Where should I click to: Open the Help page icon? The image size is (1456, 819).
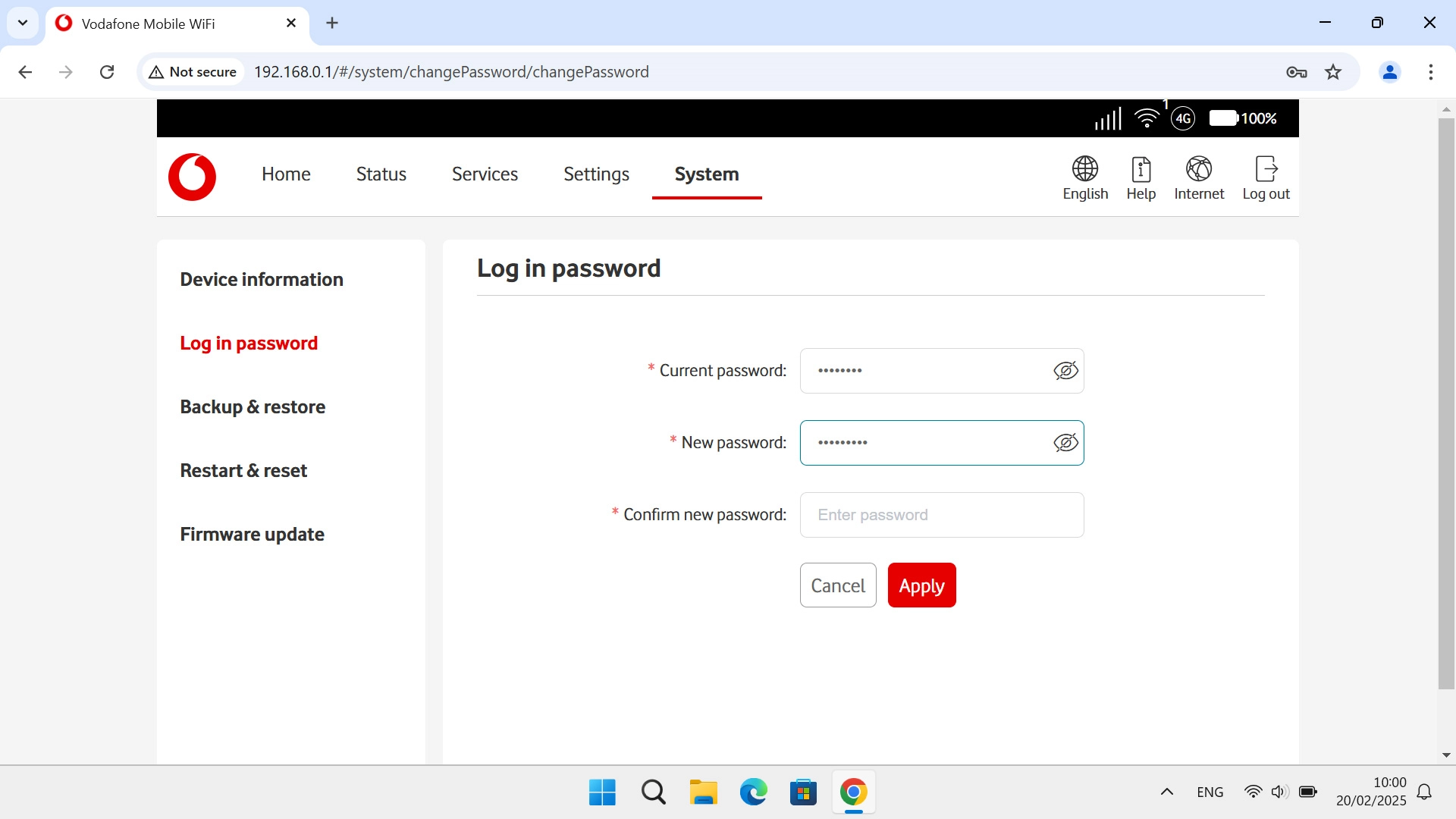(1141, 178)
